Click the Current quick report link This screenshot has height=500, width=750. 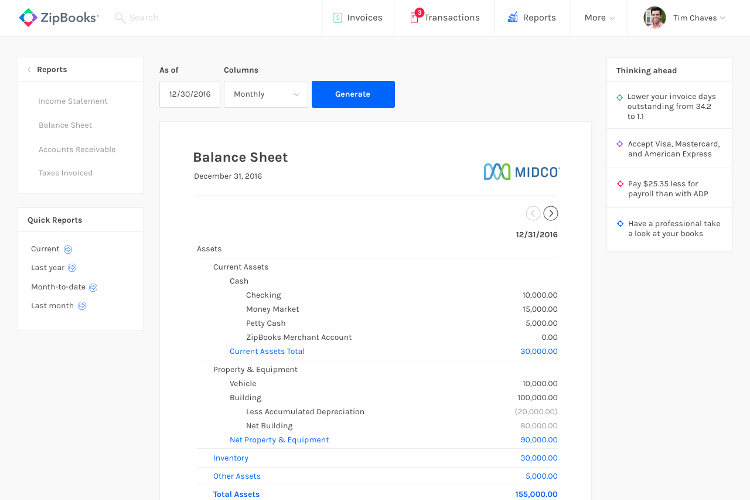[45, 249]
